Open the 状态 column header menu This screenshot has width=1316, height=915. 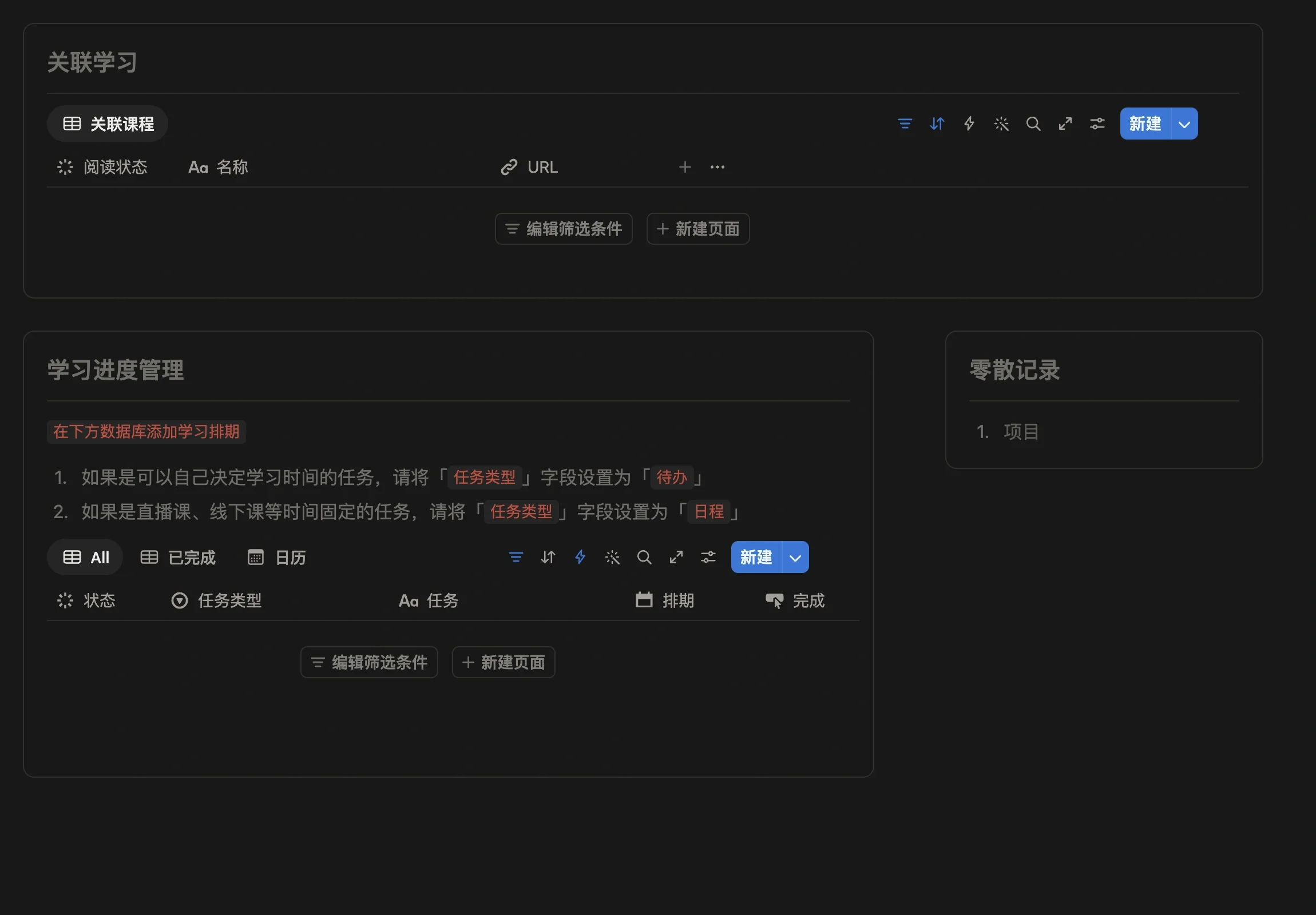[86, 600]
